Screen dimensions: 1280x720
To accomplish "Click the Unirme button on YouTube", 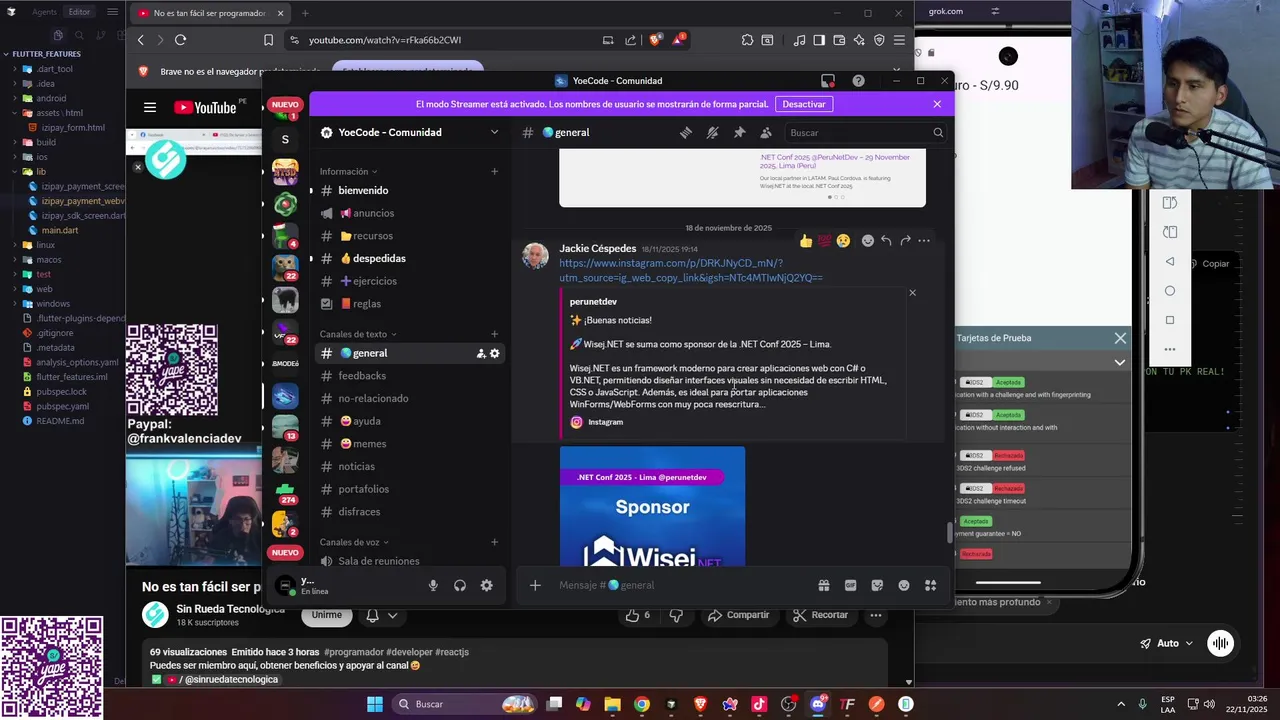I will (x=326, y=615).
